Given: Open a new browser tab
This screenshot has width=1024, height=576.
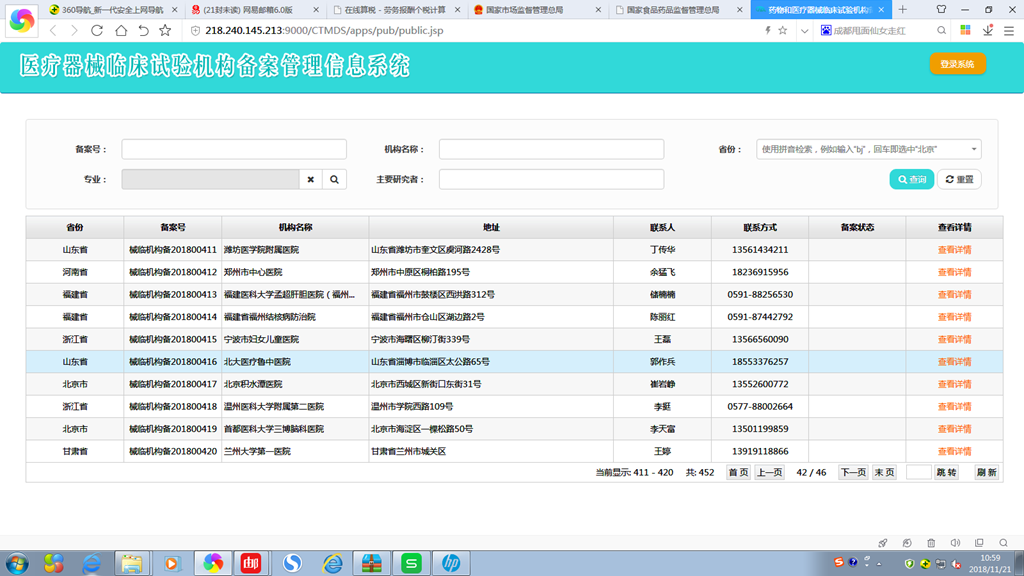Looking at the screenshot, I should click(903, 10).
